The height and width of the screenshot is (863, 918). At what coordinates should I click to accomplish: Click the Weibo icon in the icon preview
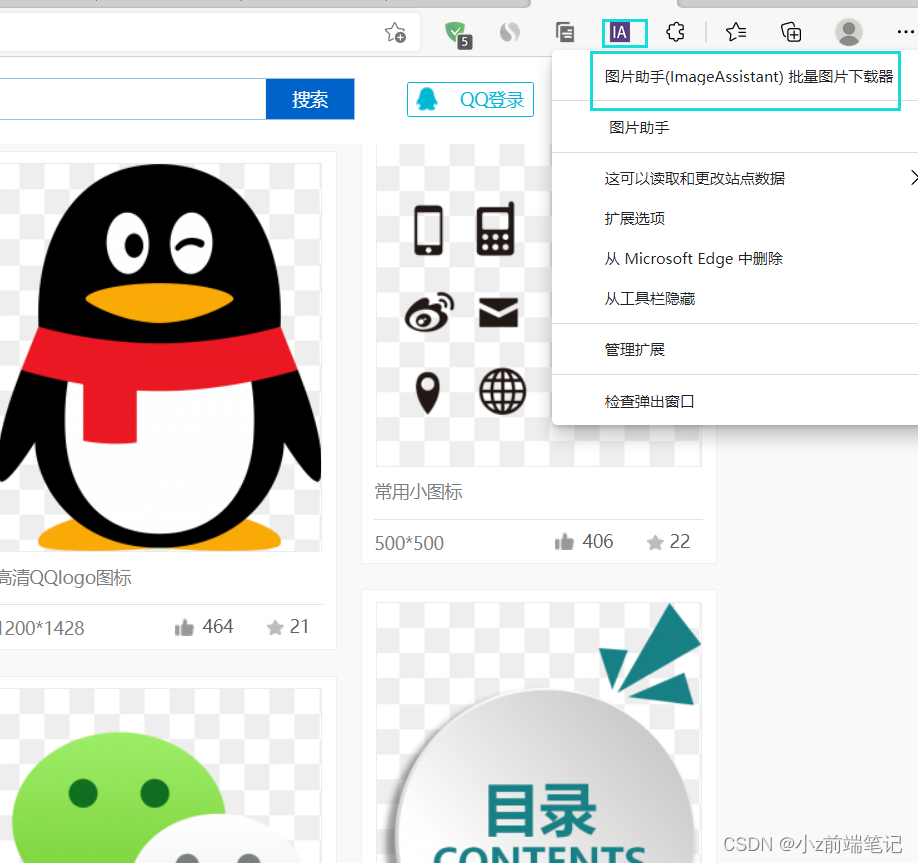pos(428,313)
